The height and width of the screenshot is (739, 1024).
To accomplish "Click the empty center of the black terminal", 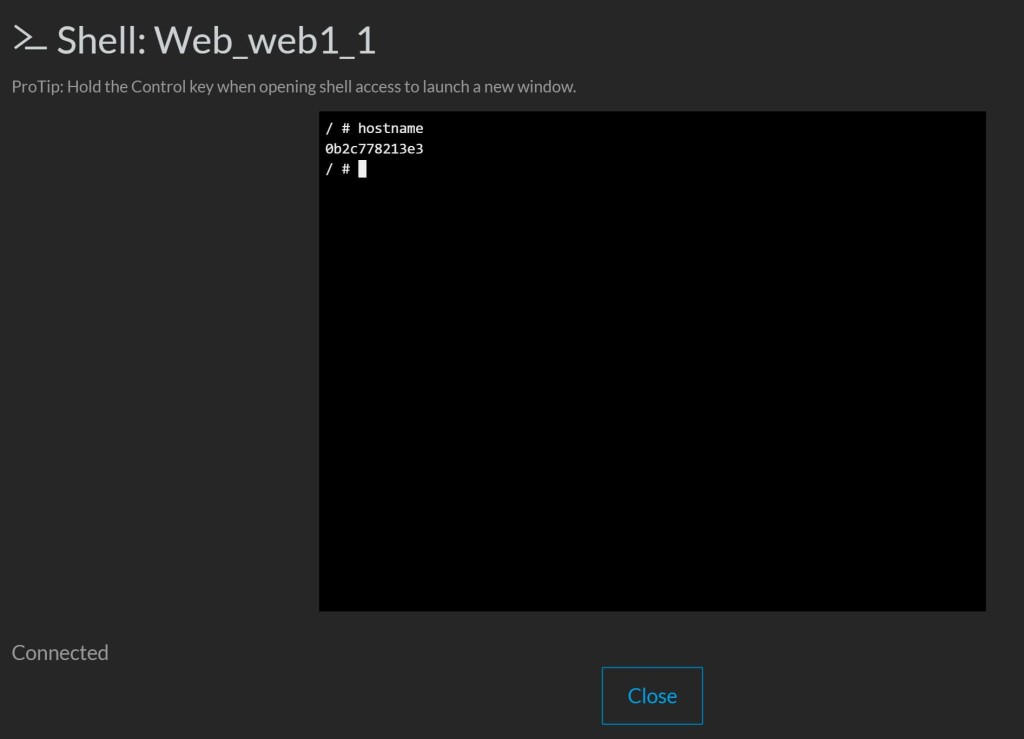I will [652, 380].
